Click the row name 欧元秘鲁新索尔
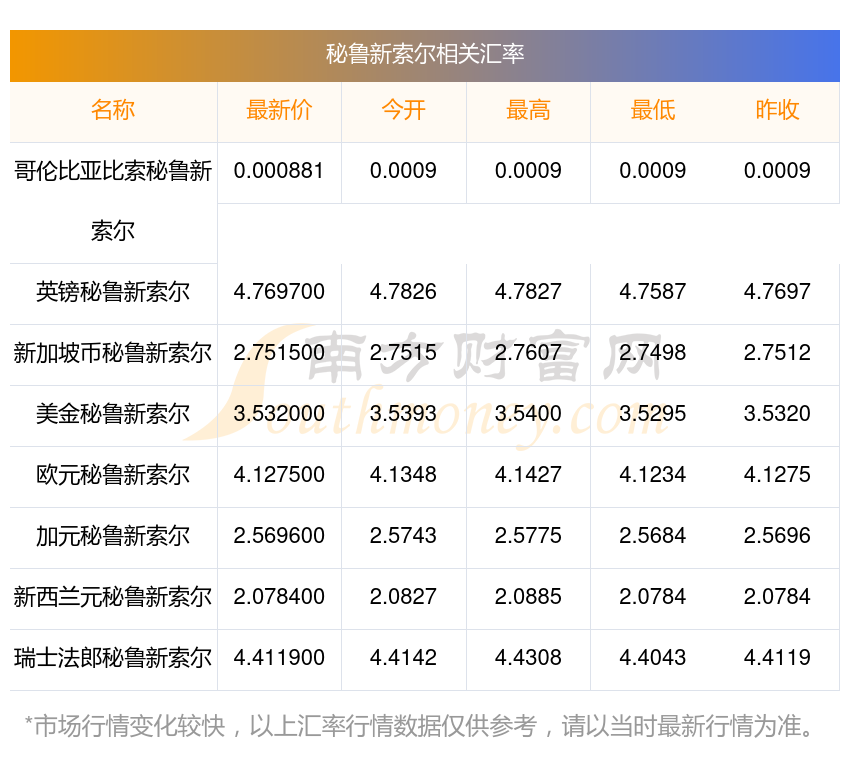The height and width of the screenshot is (757, 850). tap(113, 475)
